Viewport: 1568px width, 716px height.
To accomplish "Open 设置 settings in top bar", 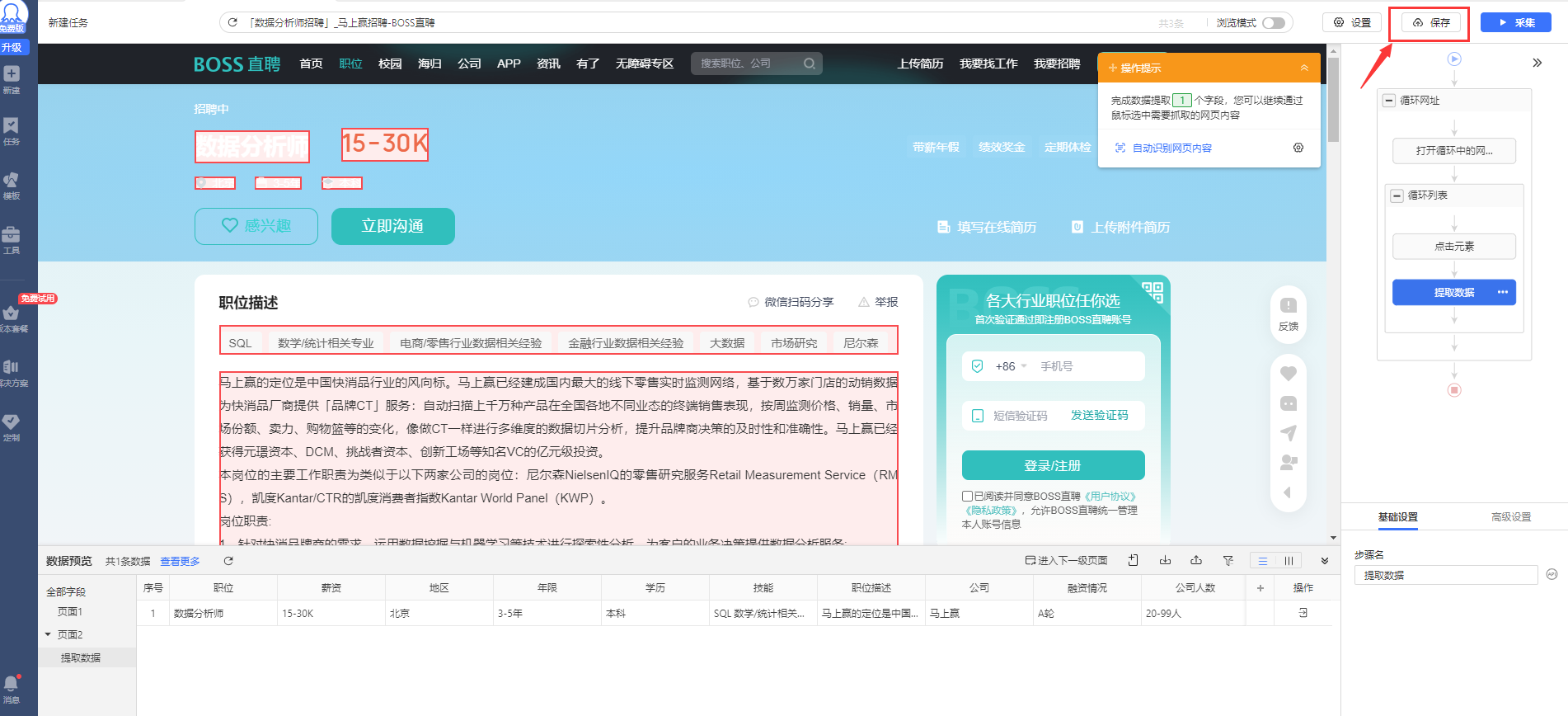I will [x=1352, y=23].
